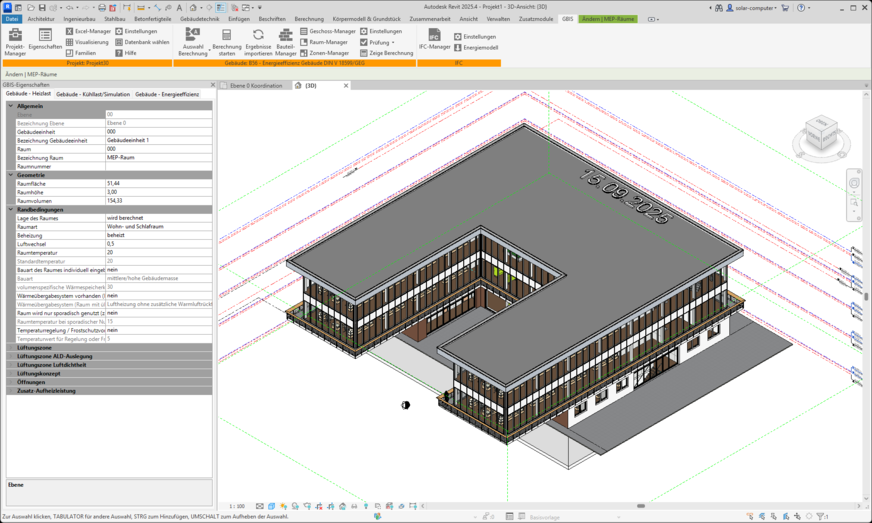Select the Text tool (A) in quick access toolbar
The image size is (872, 523).
[x=179, y=8]
